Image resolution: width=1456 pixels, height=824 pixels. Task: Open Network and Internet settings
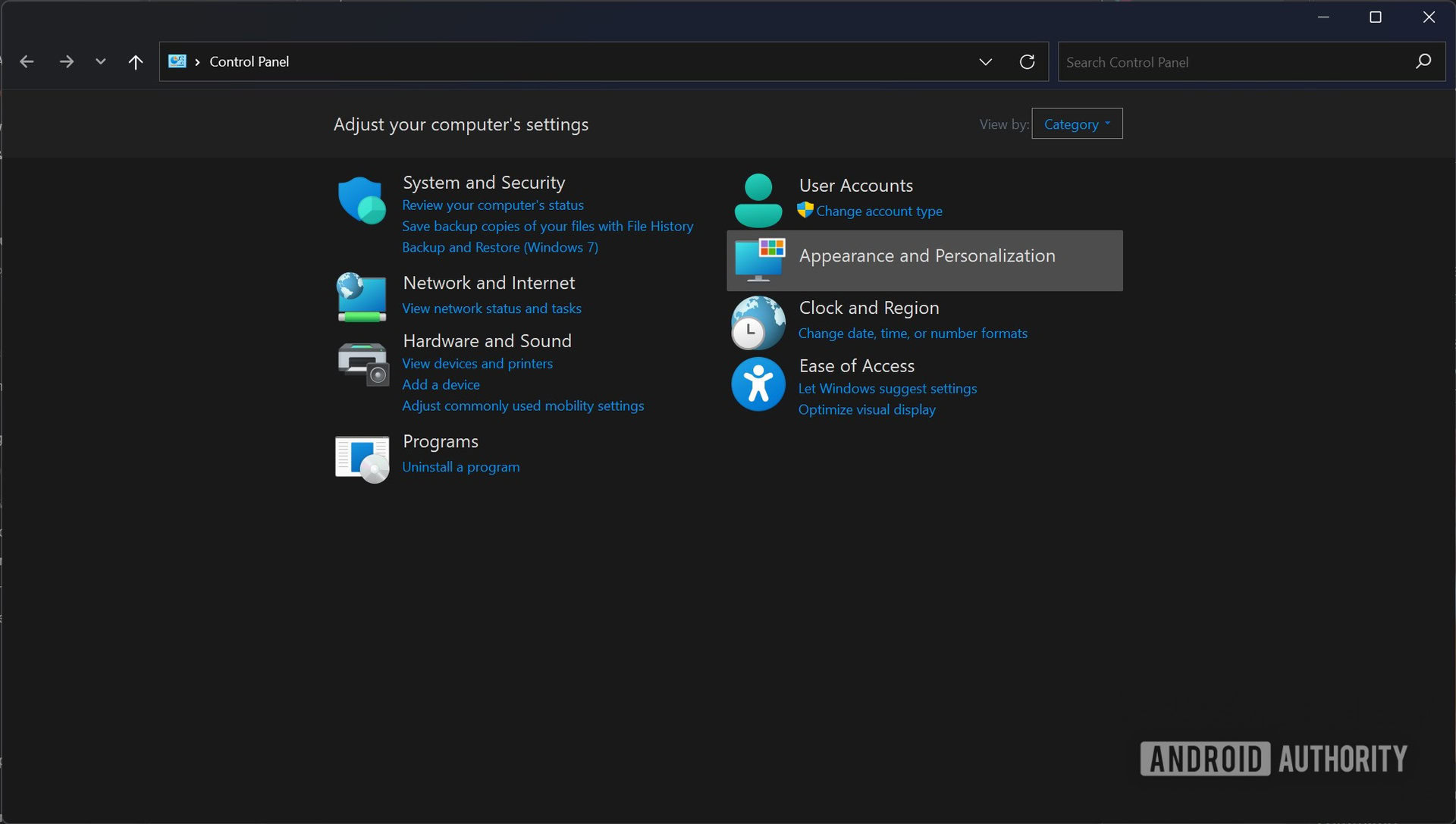click(x=489, y=282)
